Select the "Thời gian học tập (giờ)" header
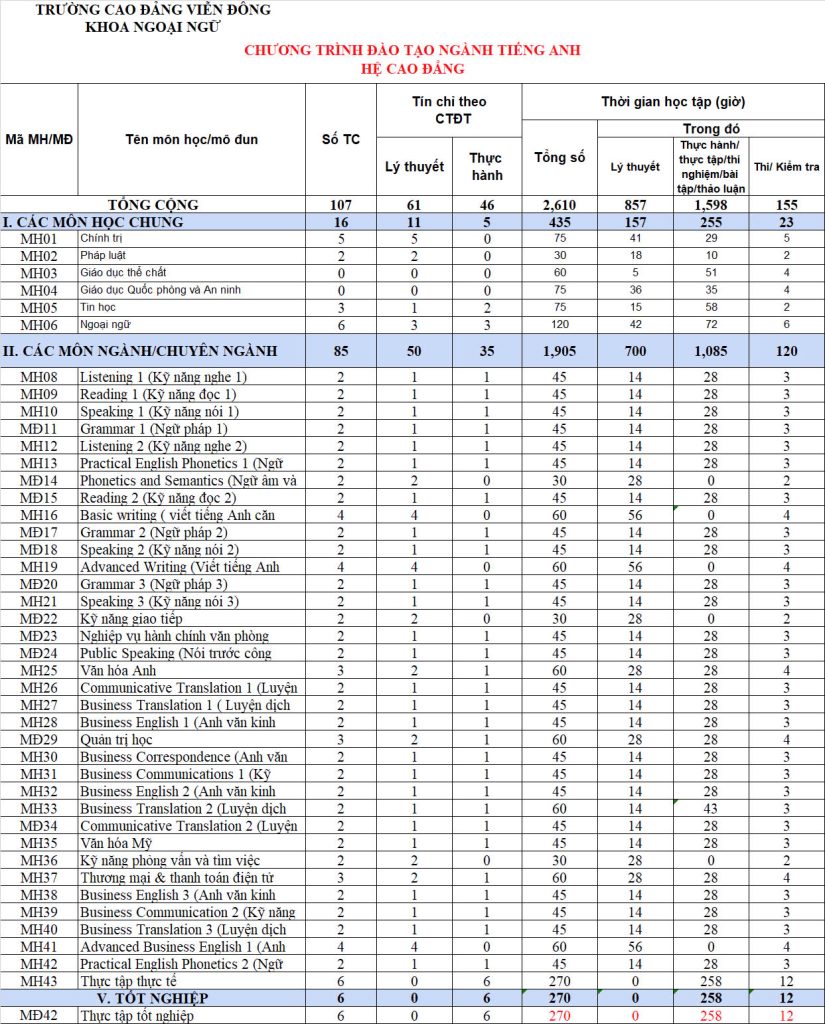Screen dimensions: 825x1024 673,102
